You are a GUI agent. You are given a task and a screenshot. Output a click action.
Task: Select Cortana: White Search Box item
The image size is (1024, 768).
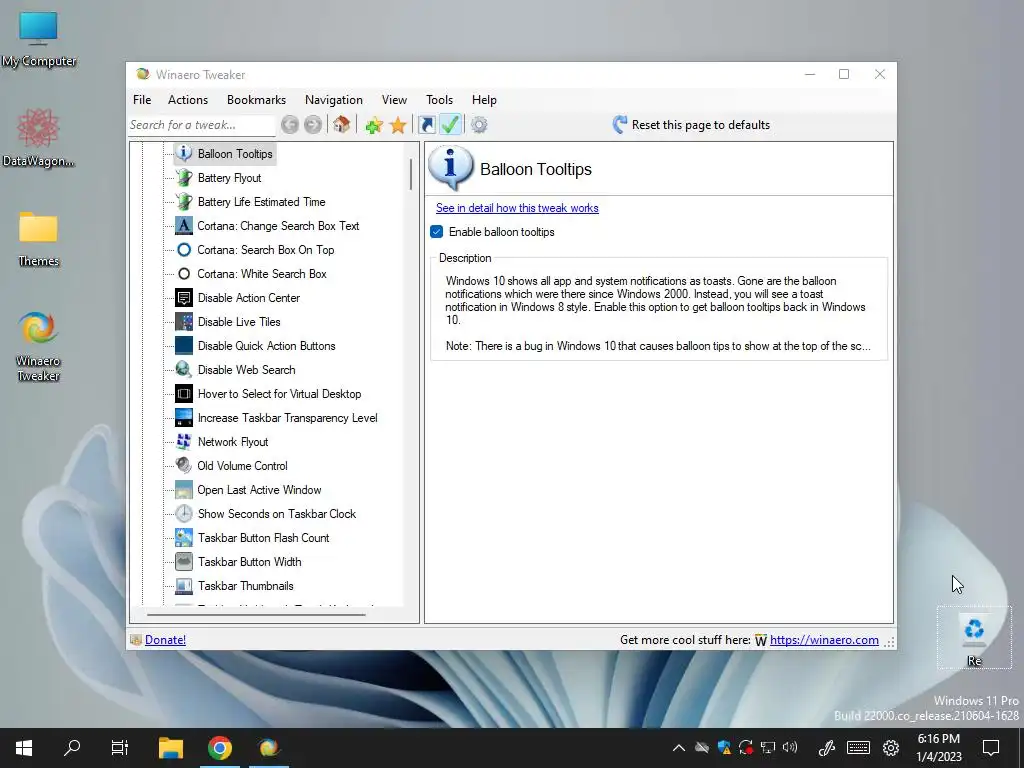(262, 274)
